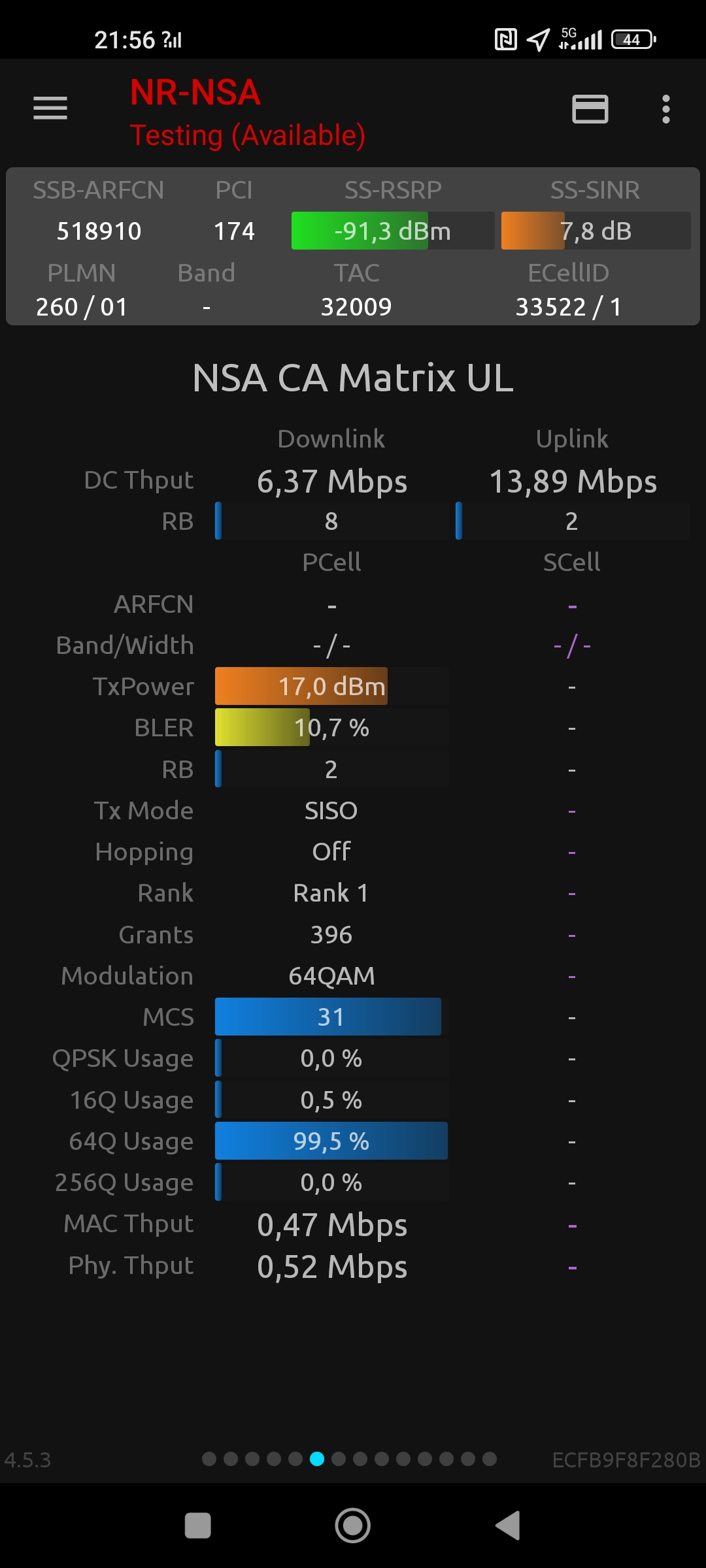Screen dimensions: 706x1568
Task: Open the hamburger navigation menu
Action: tap(50, 108)
